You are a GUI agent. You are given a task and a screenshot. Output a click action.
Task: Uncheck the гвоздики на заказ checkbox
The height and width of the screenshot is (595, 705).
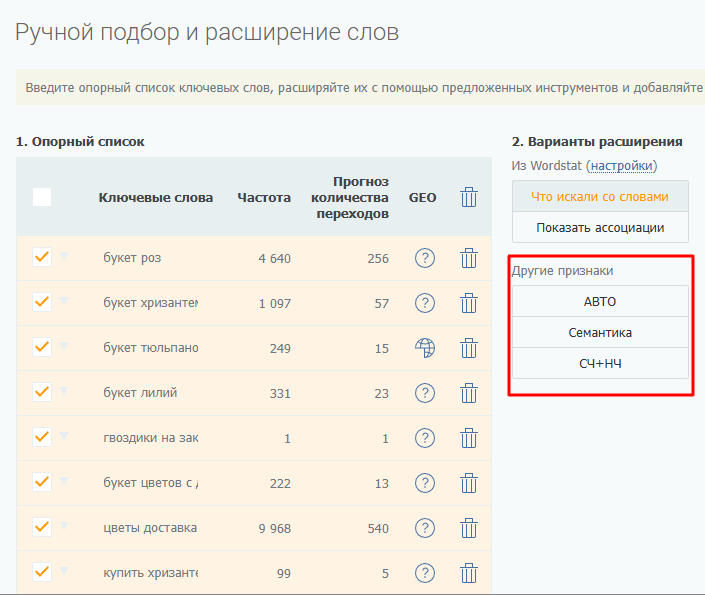42,437
